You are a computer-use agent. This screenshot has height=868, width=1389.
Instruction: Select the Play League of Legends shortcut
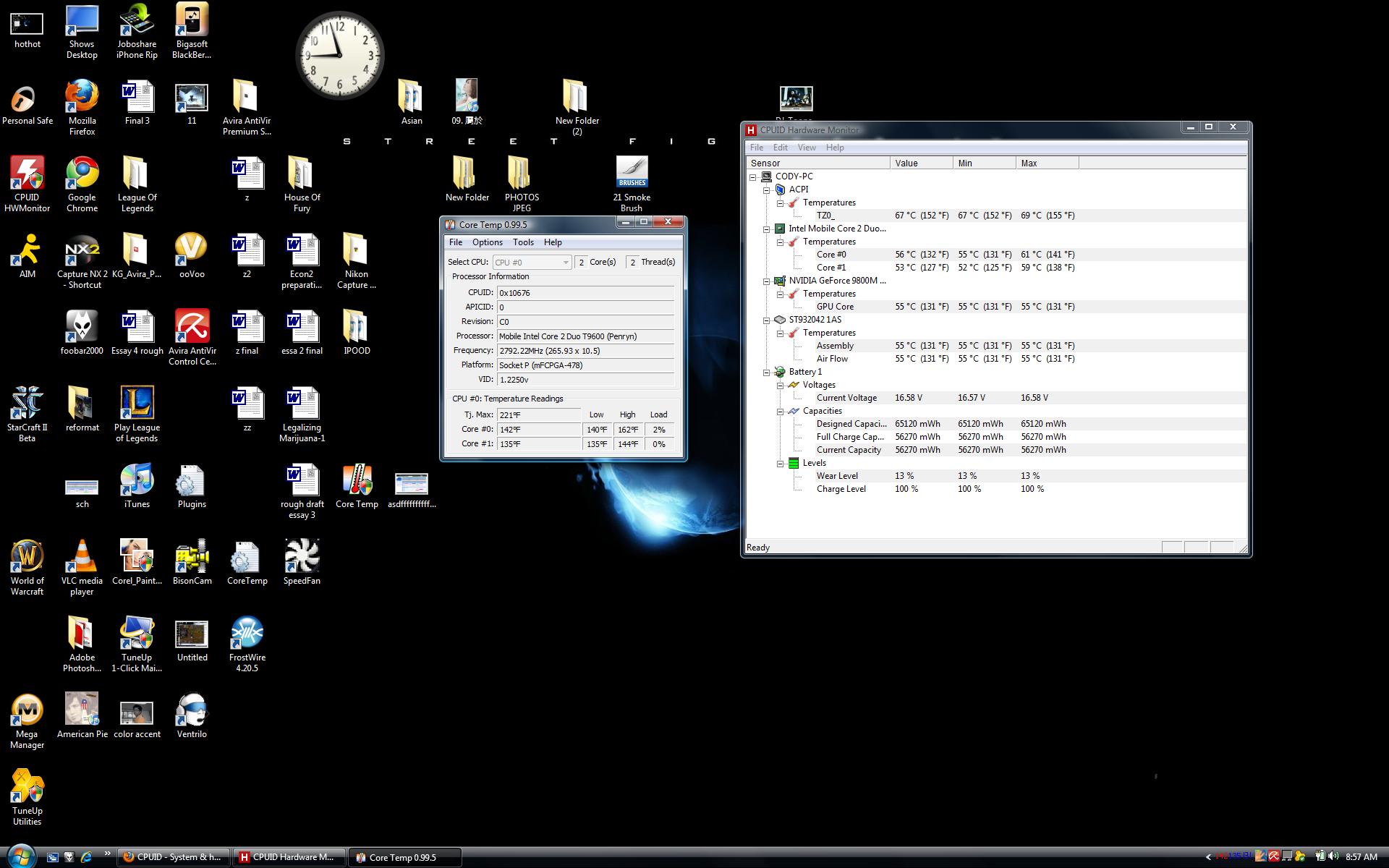(x=137, y=414)
